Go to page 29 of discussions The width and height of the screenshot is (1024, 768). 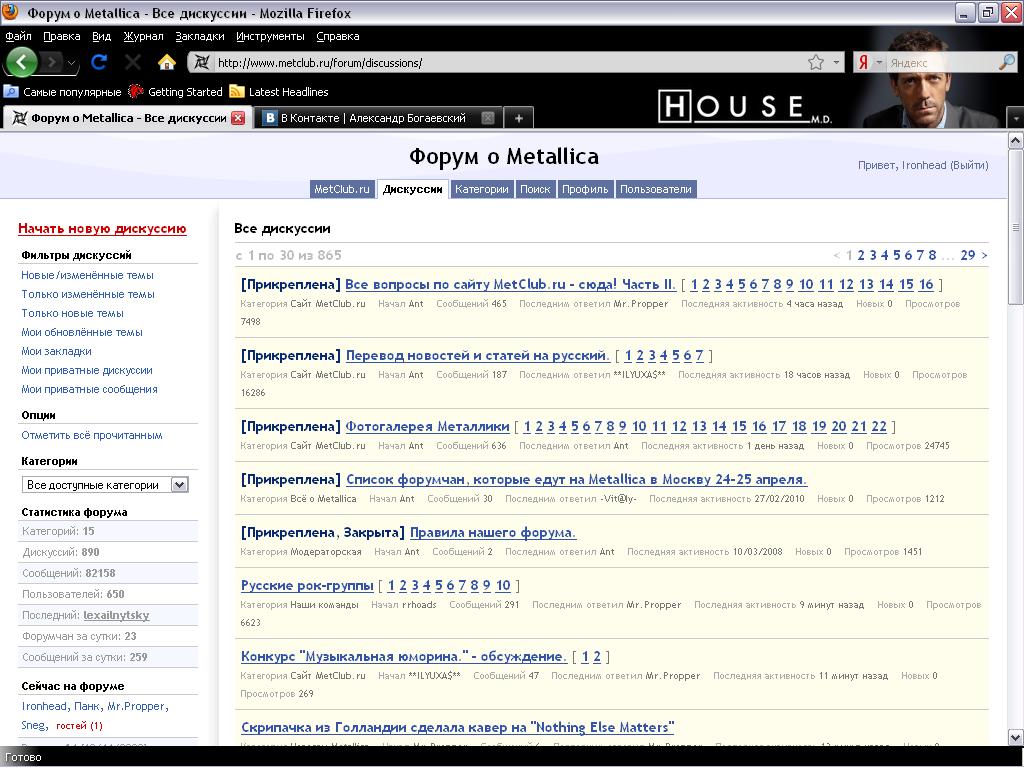(x=967, y=255)
